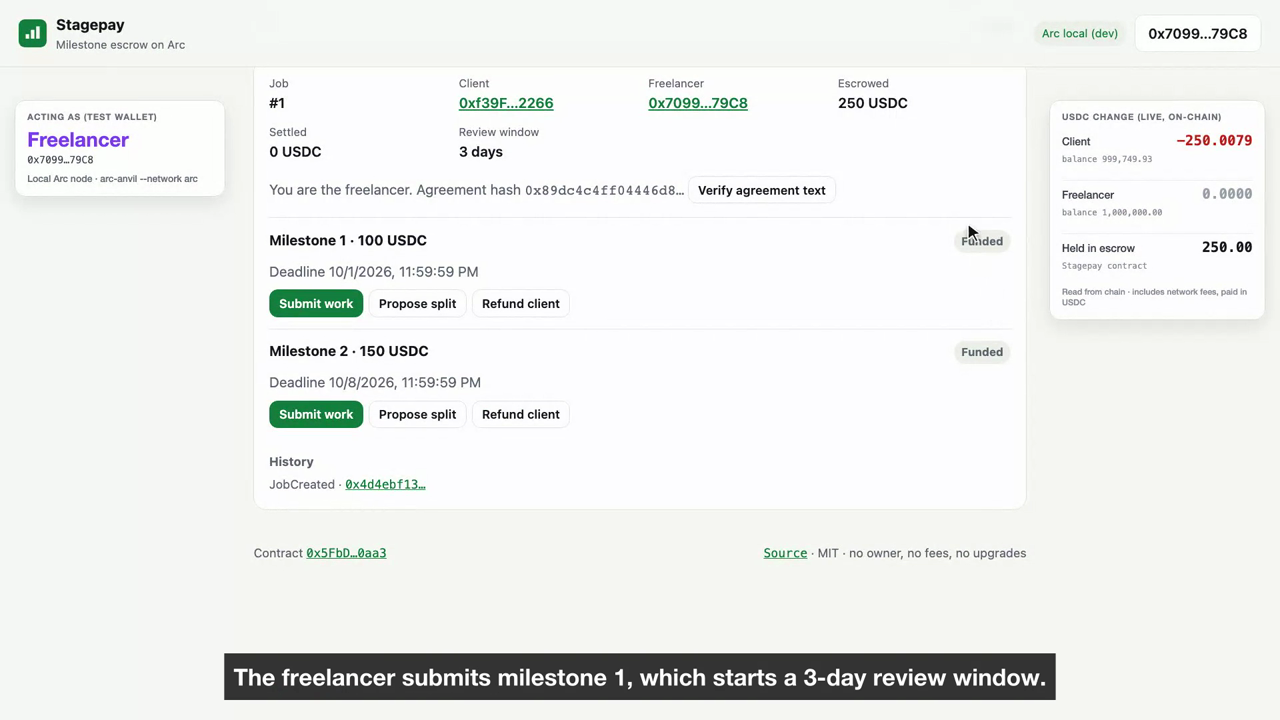Click the Settled 0 USDC value
1280x720 pixels.
tap(295, 152)
